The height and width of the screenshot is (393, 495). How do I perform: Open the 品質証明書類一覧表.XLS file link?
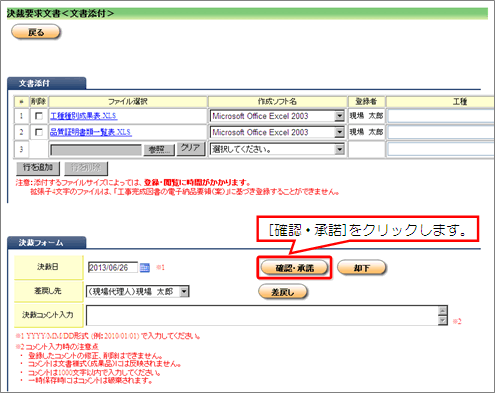pos(91,132)
